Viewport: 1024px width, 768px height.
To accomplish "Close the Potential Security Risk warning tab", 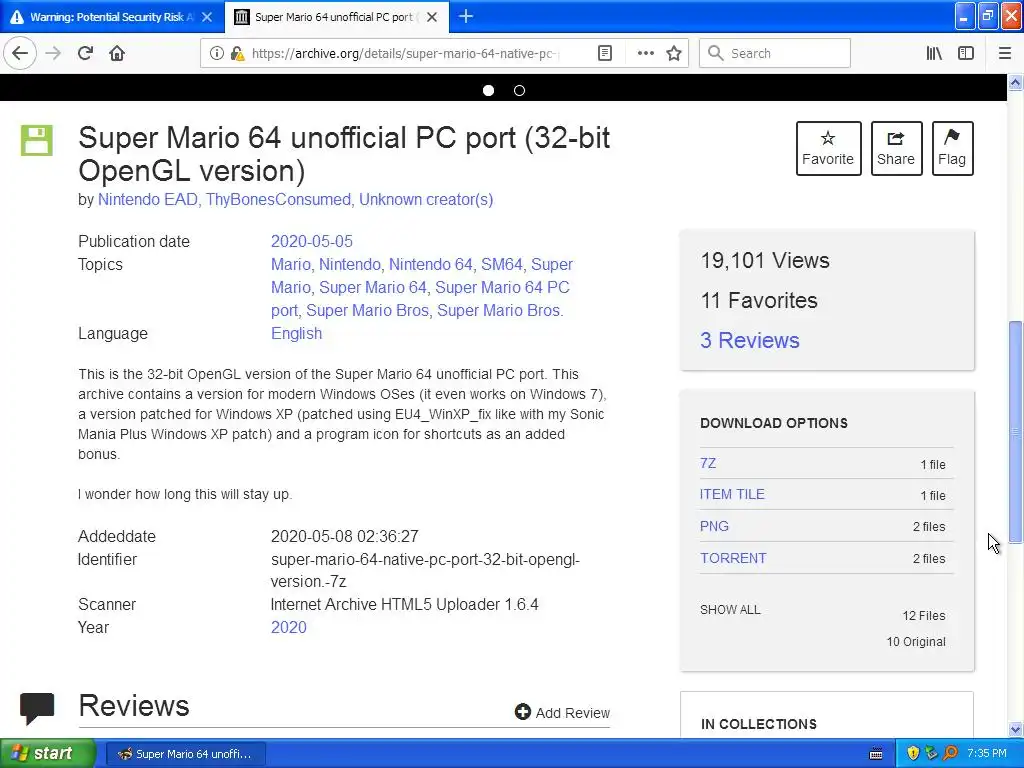I will point(207,17).
